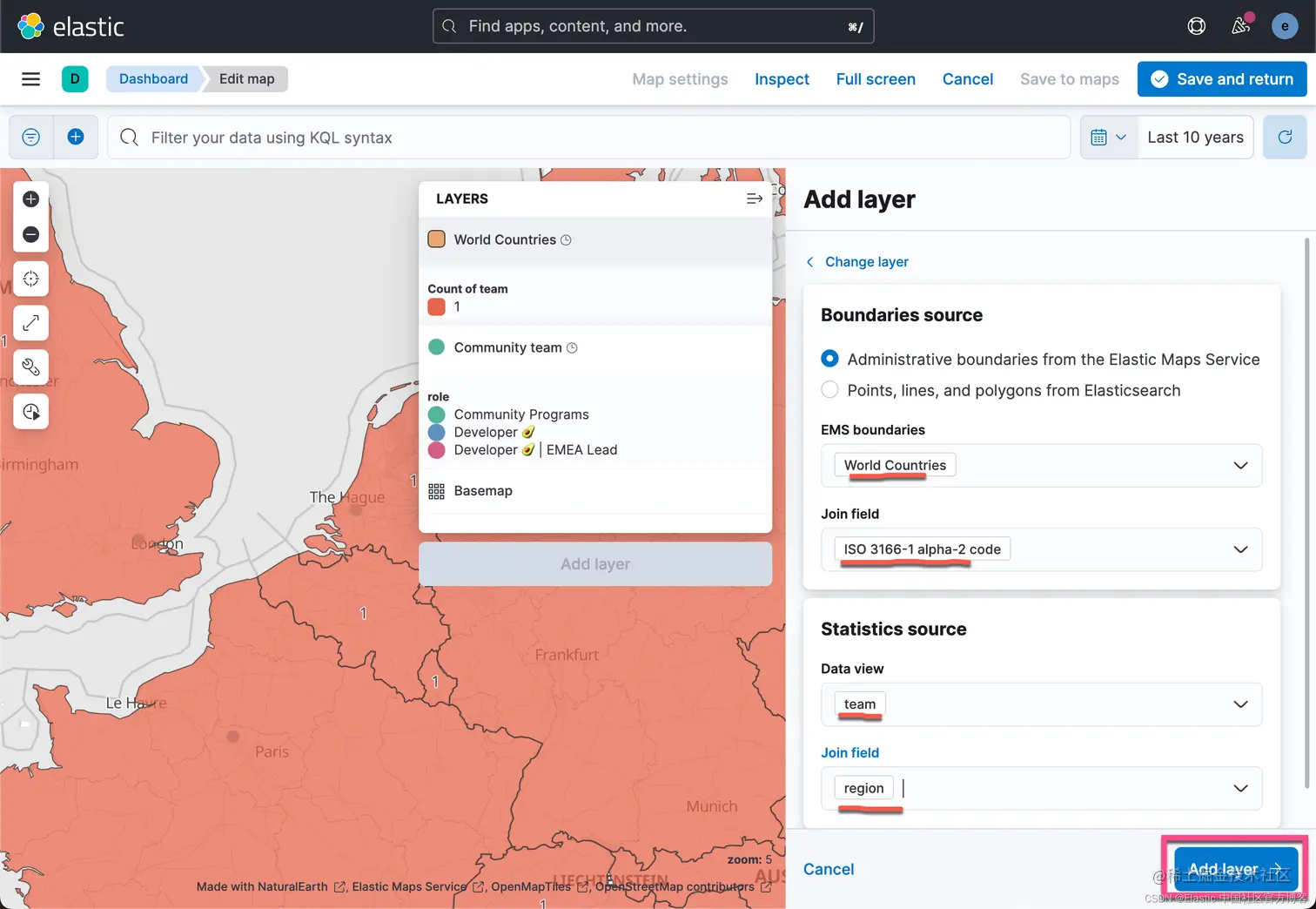
Task: Click the disabled Add layer button in Layers panel
Action: click(x=595, y=564)
